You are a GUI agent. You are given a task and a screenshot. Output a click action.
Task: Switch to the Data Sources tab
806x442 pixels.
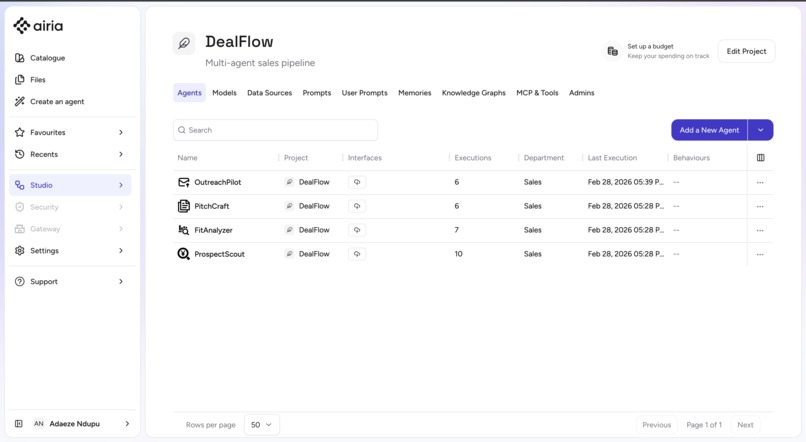point(269,93)
